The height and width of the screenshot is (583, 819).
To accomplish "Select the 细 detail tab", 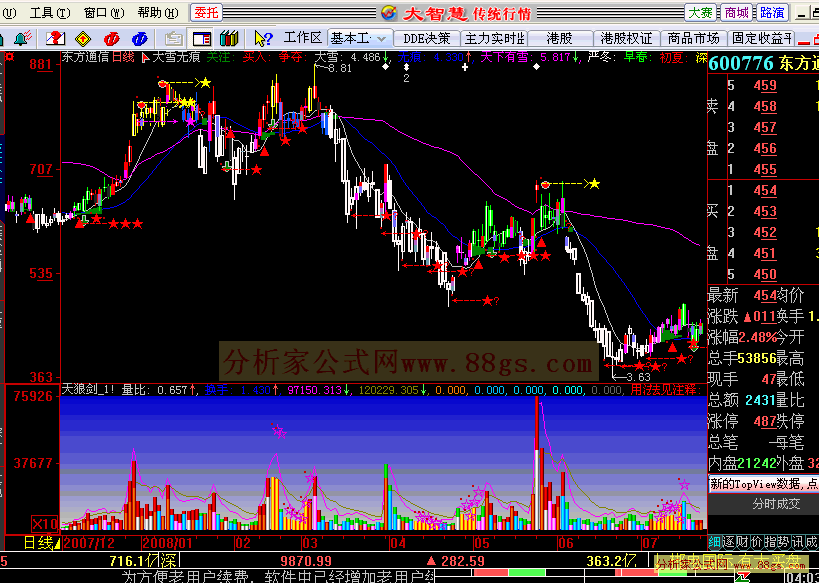I will pyautogui.click(x=714, y=542).
